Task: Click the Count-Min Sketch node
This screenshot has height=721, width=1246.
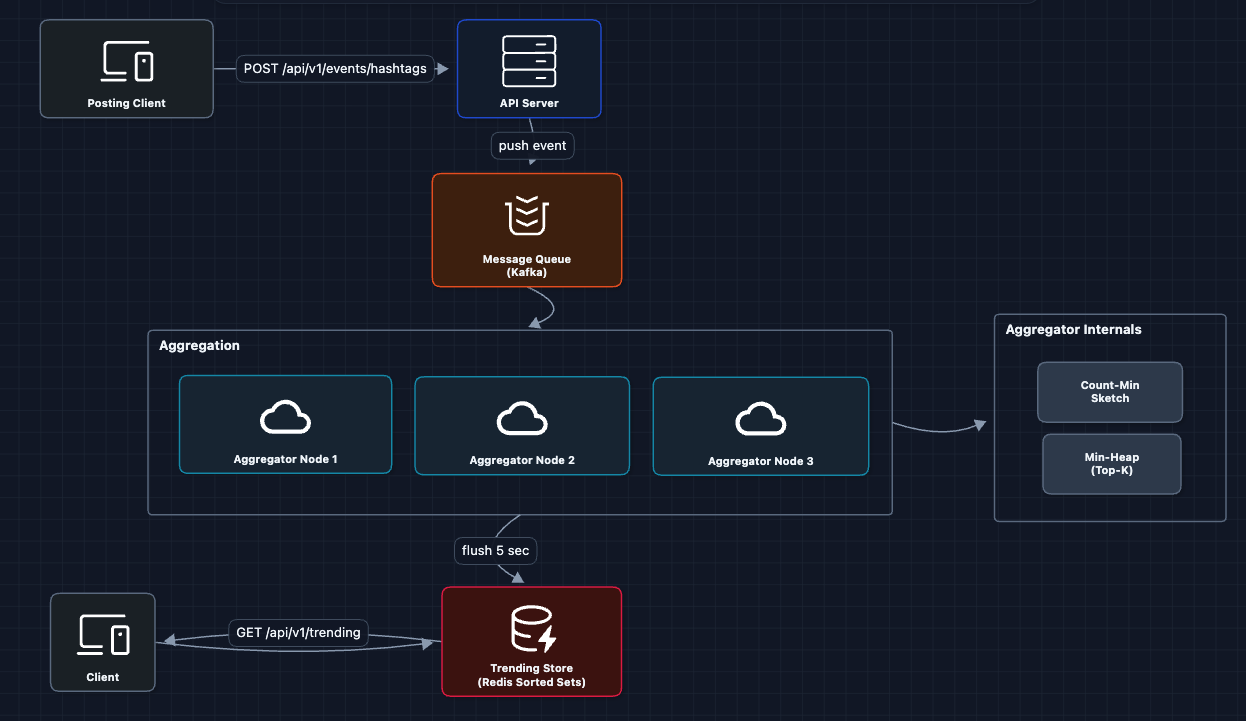Action: 1109,392
